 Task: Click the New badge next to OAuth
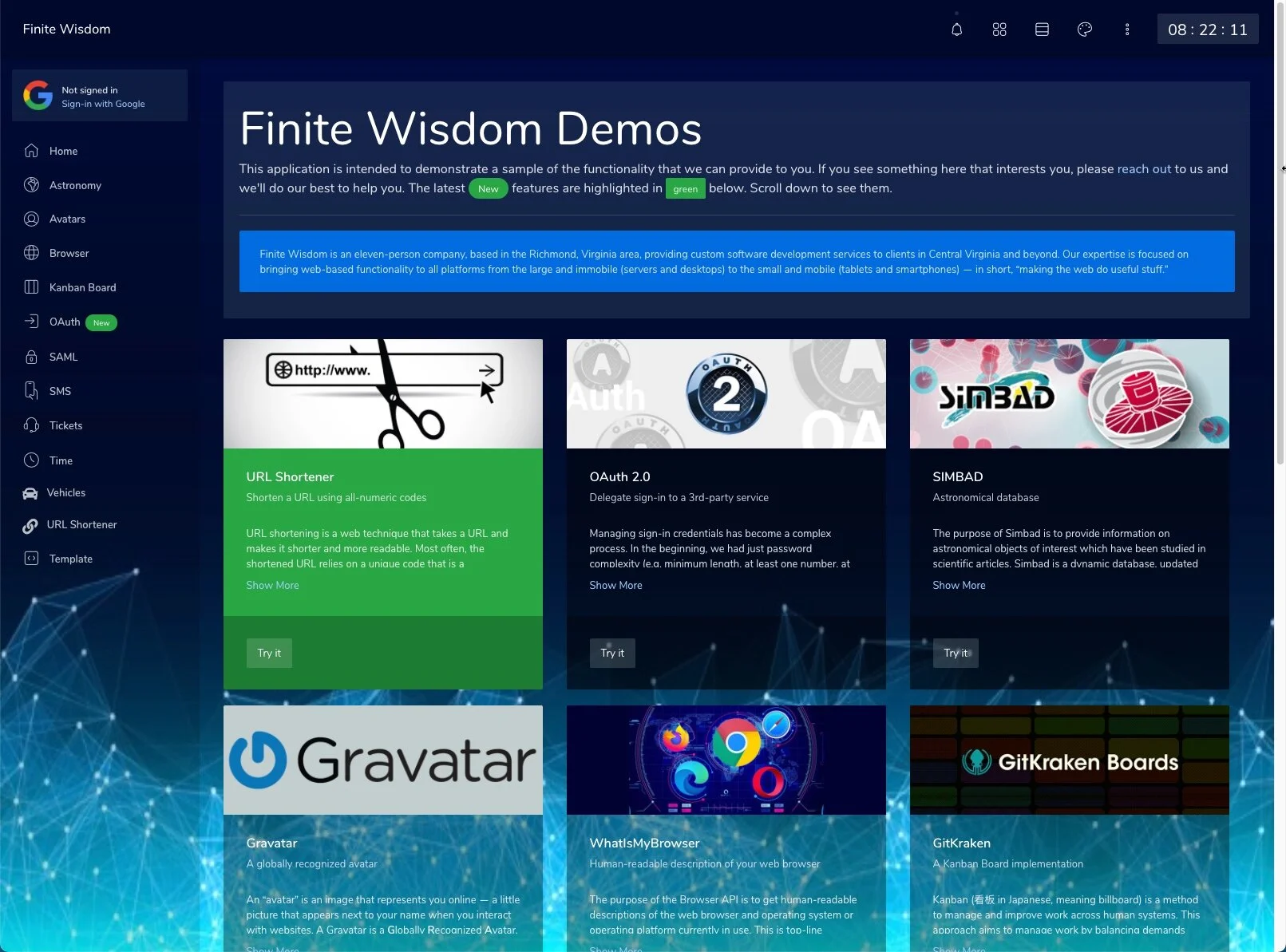click(x=101, y=323)
